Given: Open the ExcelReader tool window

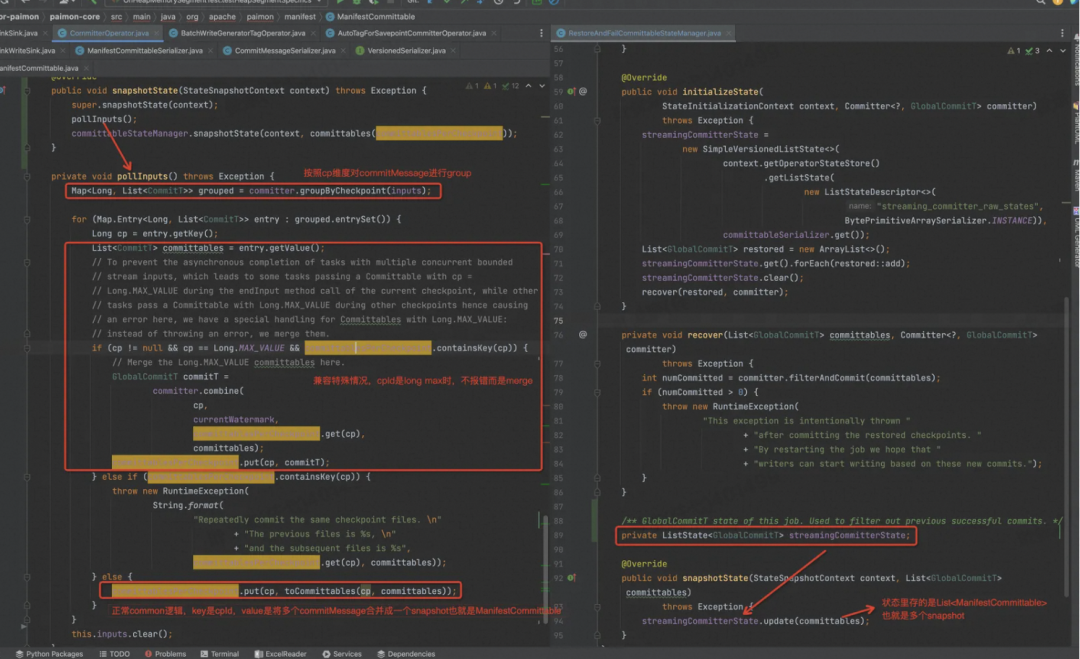Looking at the screenshot, I should coord(284,653).
